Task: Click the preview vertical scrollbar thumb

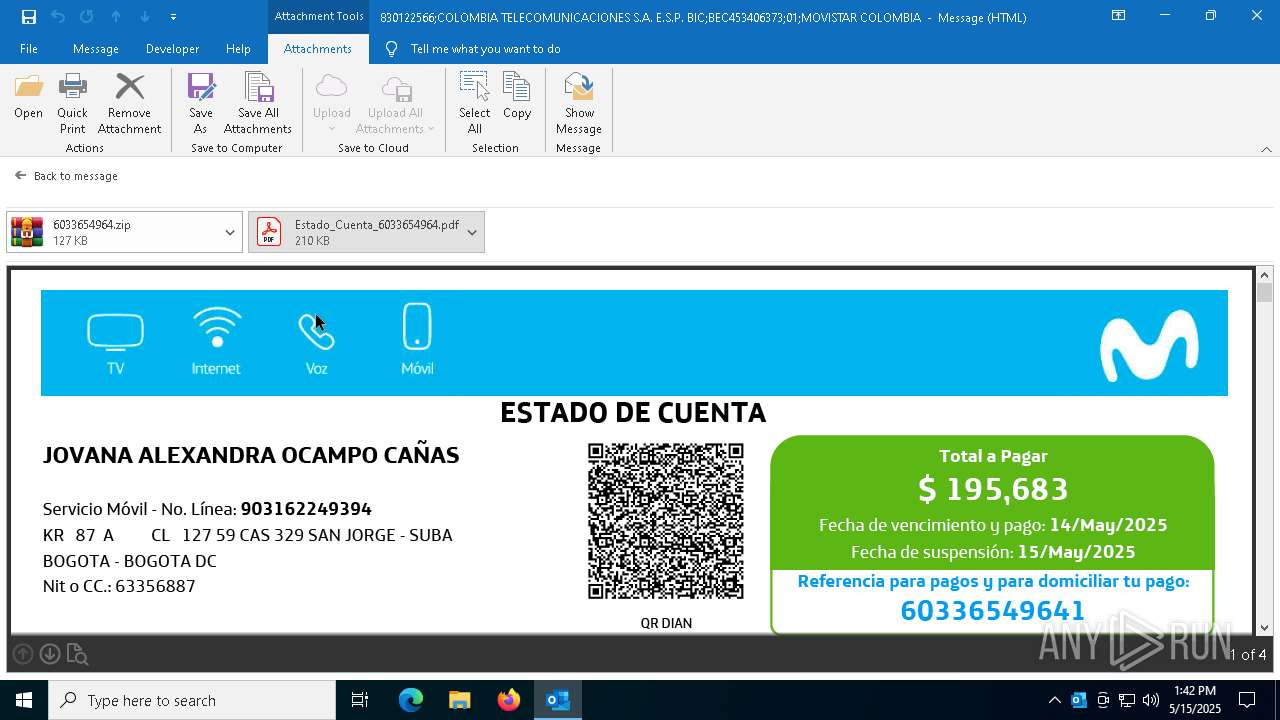Action: point(1264,292)
